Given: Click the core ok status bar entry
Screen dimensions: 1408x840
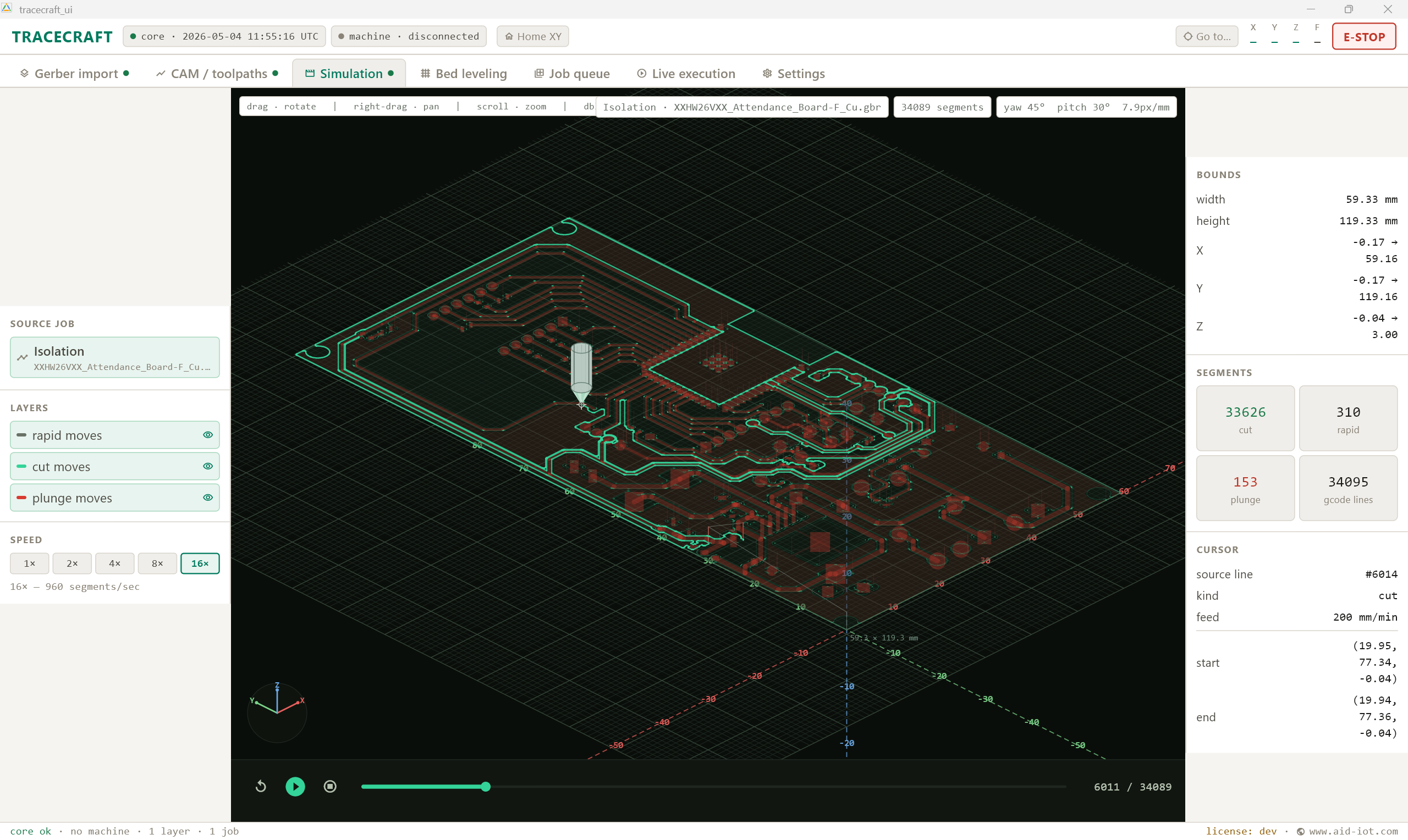Looking at the screenshot, I should click(x=31, y=831).
